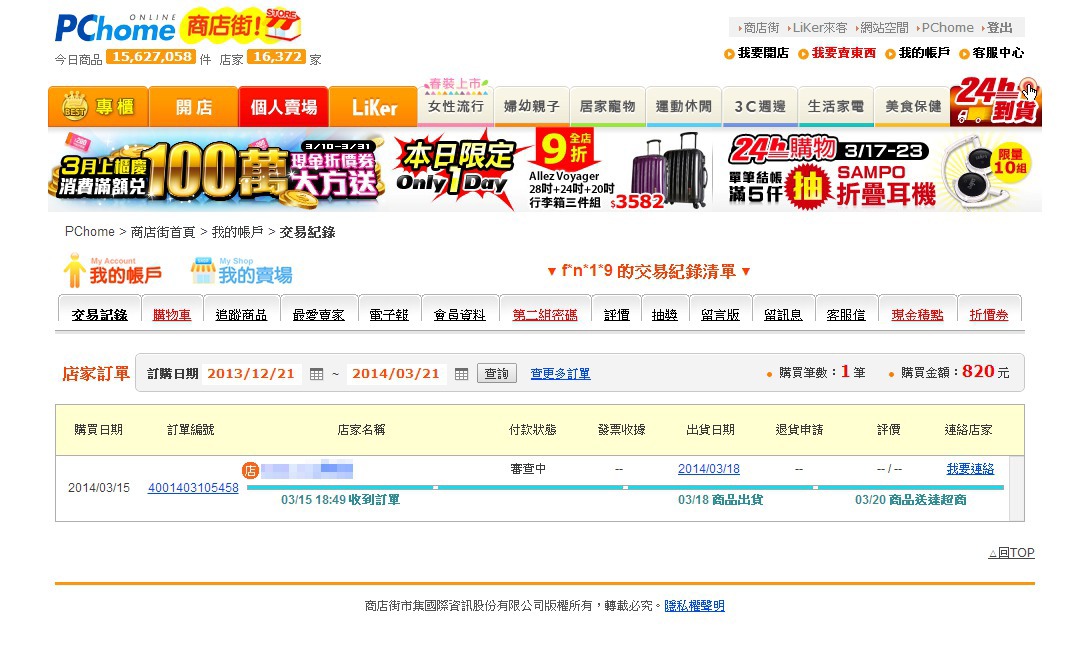Open the PChome top bar link

pos(947,28)
